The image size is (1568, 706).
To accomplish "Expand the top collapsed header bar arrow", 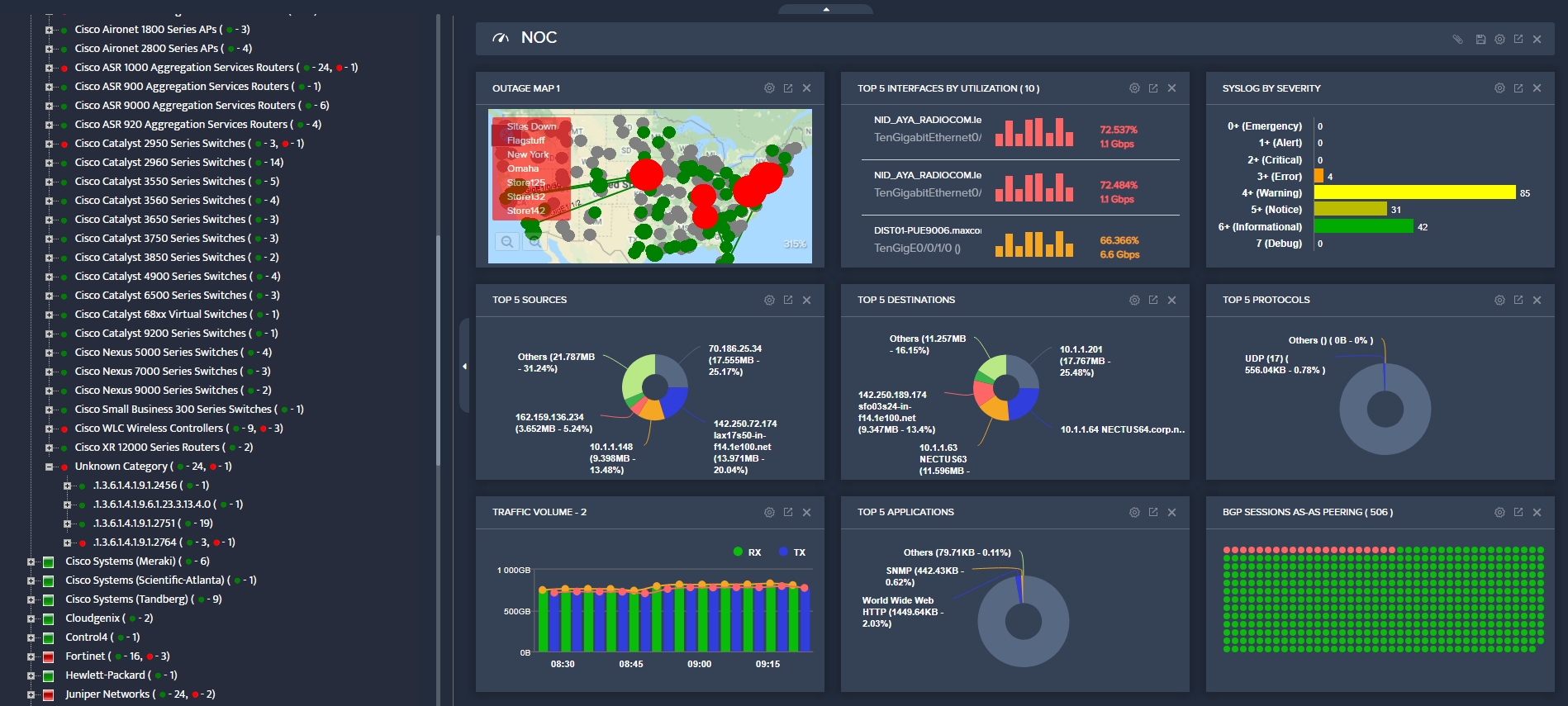I will [x=825, y=9].
